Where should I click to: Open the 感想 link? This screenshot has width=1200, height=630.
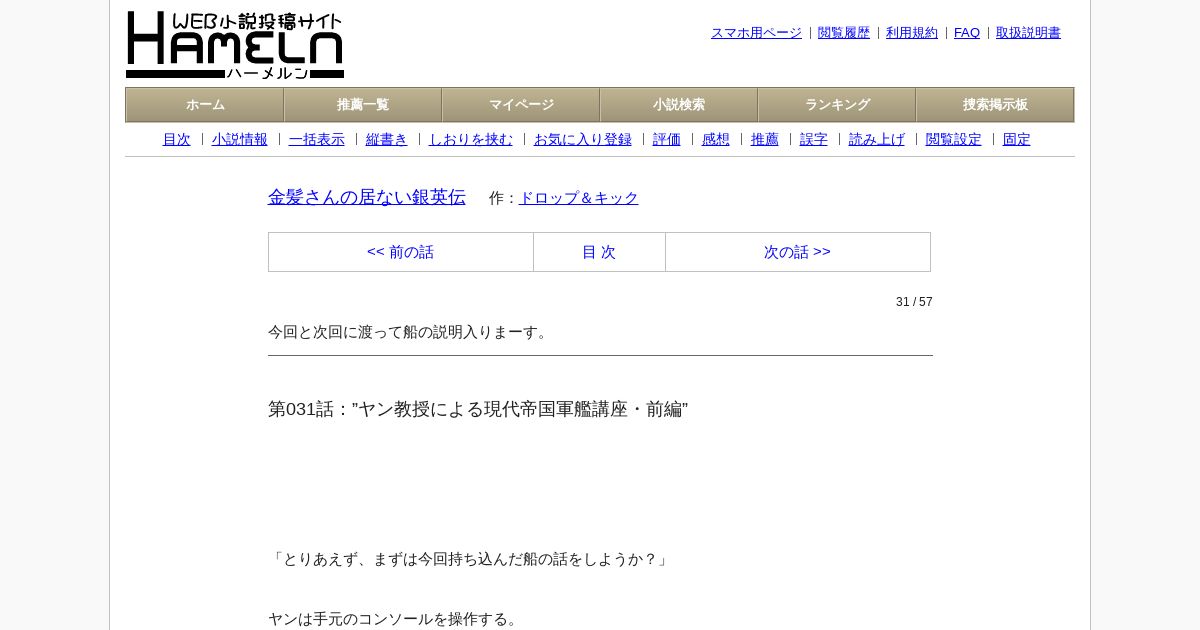pos(716,140)
